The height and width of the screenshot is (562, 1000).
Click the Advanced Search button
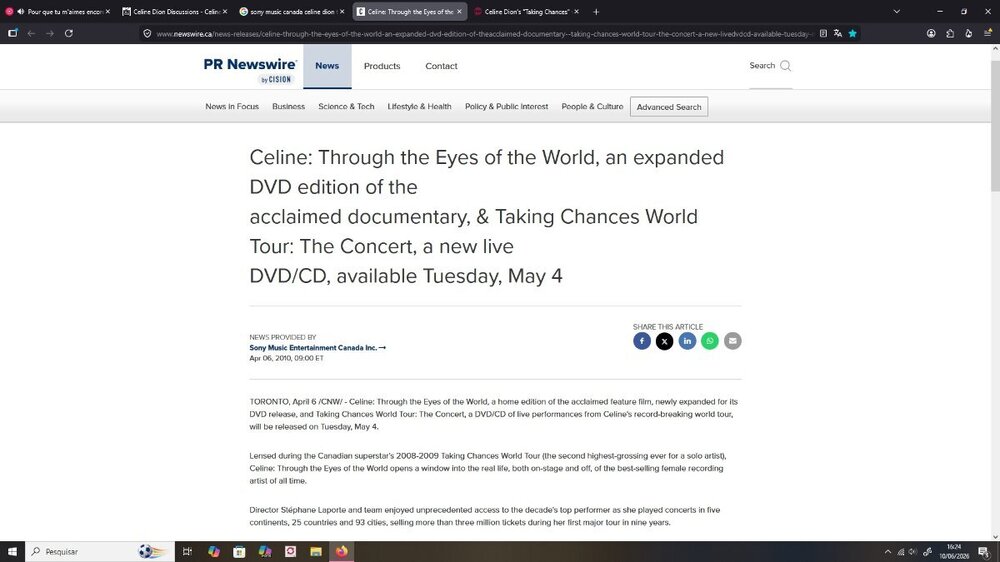(669, 107)
